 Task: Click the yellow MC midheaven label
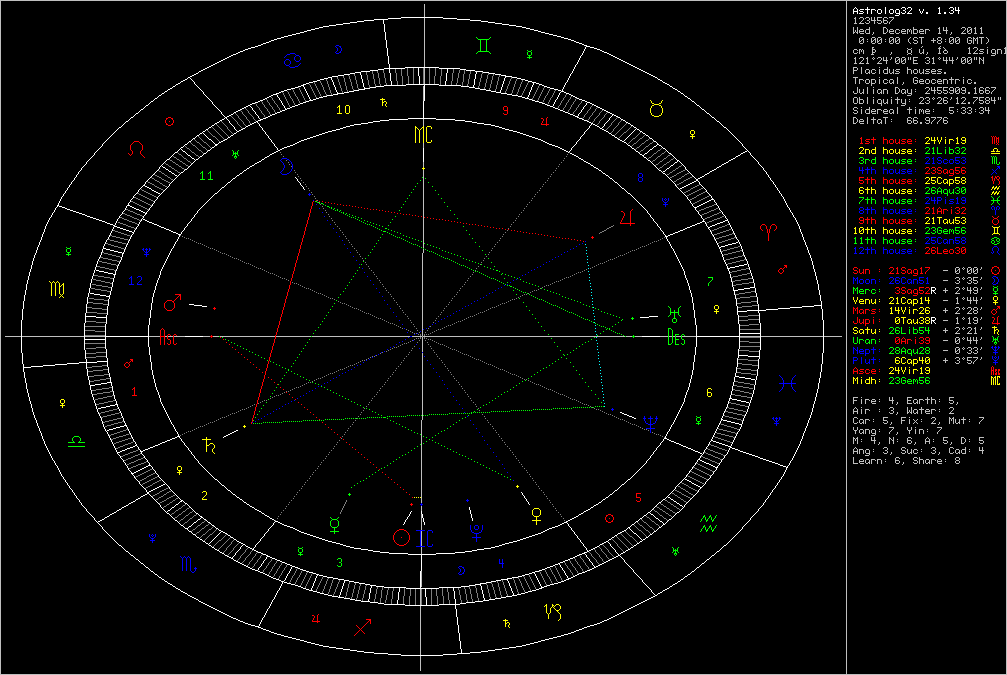point(423,135)
